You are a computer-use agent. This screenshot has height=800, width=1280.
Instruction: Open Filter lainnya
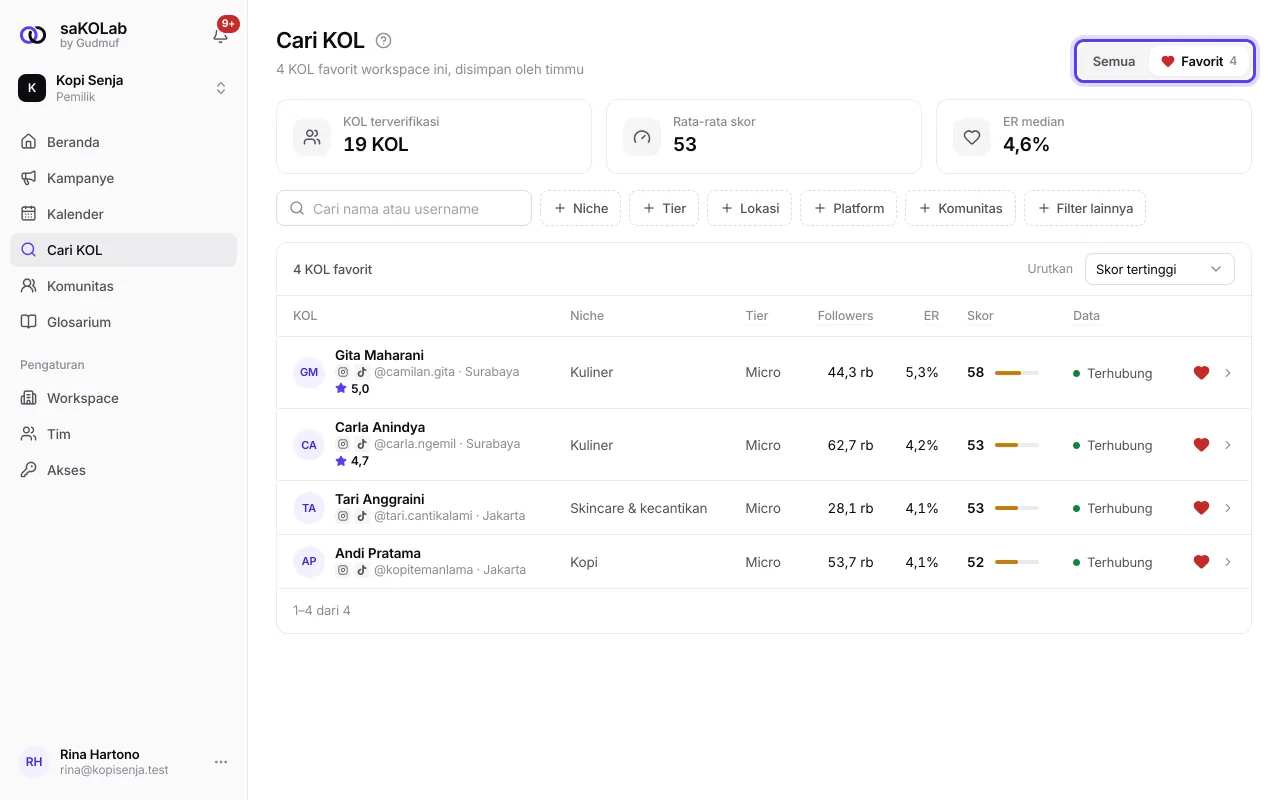tap(1084, 208)
